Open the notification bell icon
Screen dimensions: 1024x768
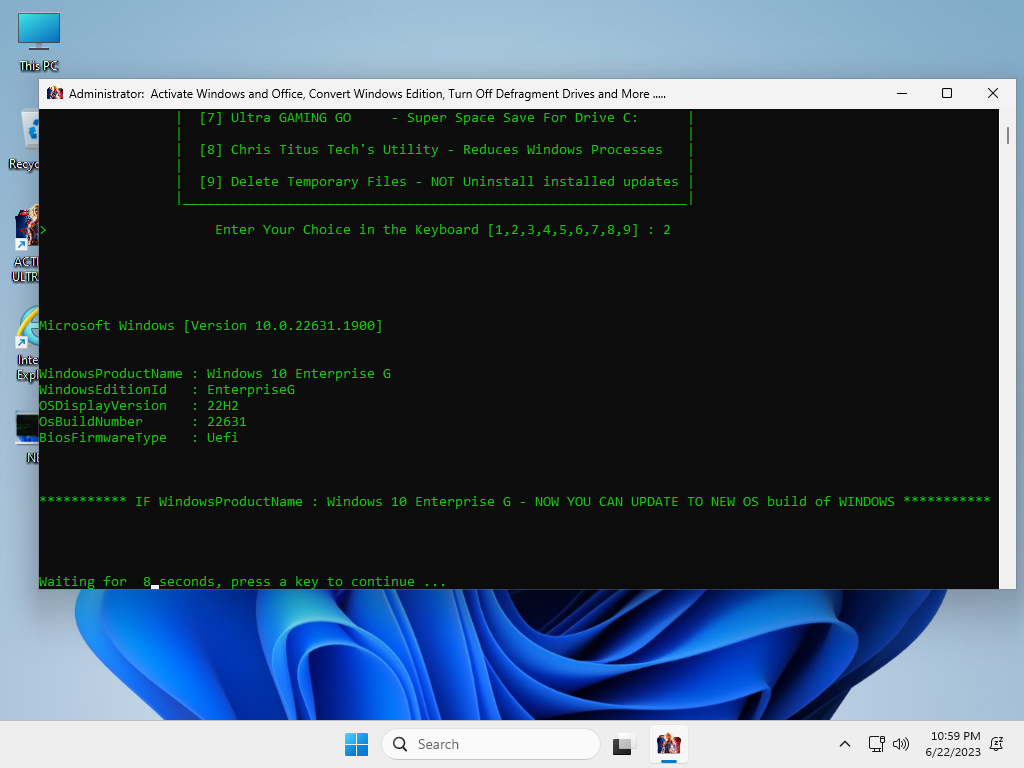click(997, 744)
